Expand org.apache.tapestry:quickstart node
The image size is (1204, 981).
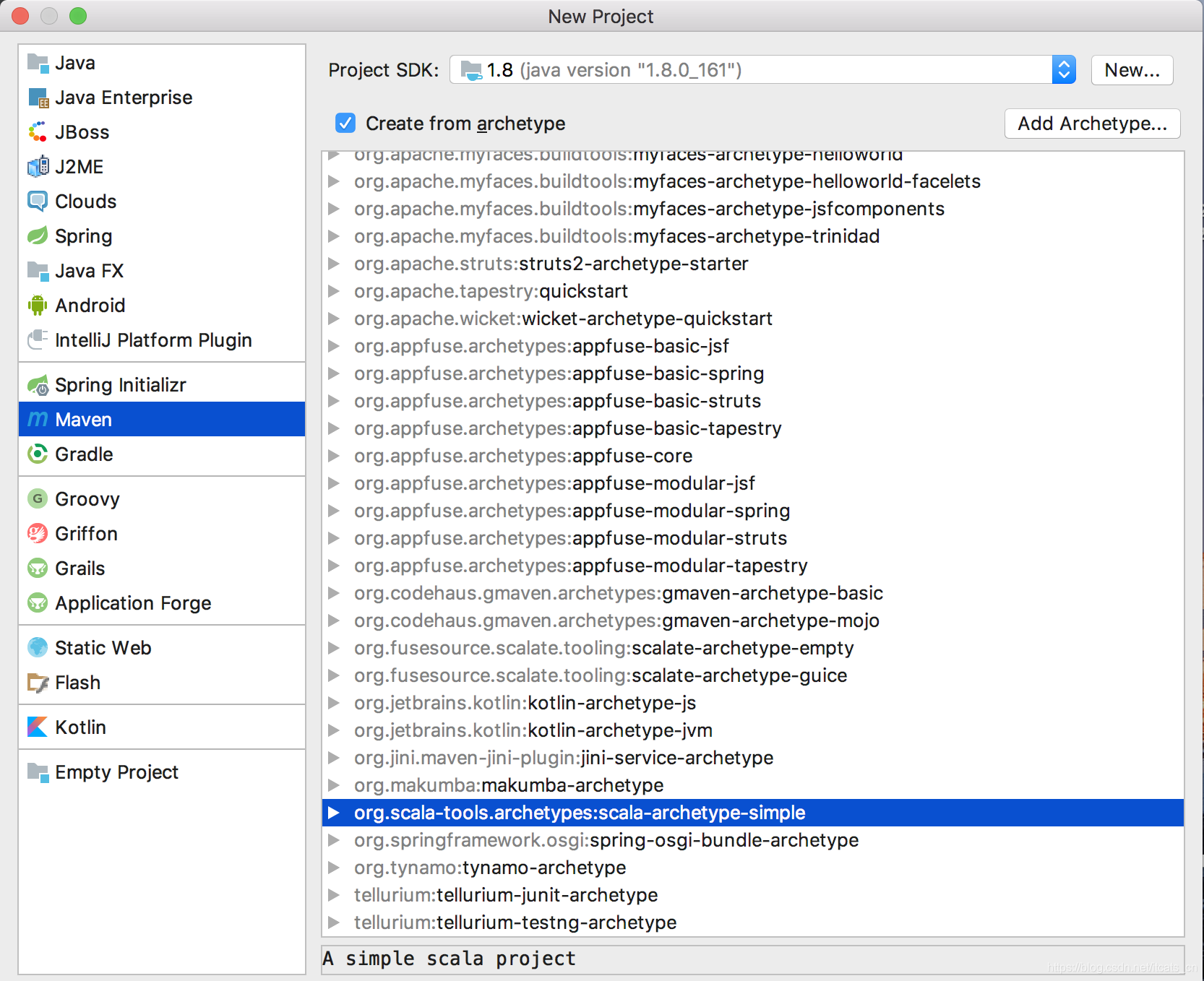tap(334, 291)
